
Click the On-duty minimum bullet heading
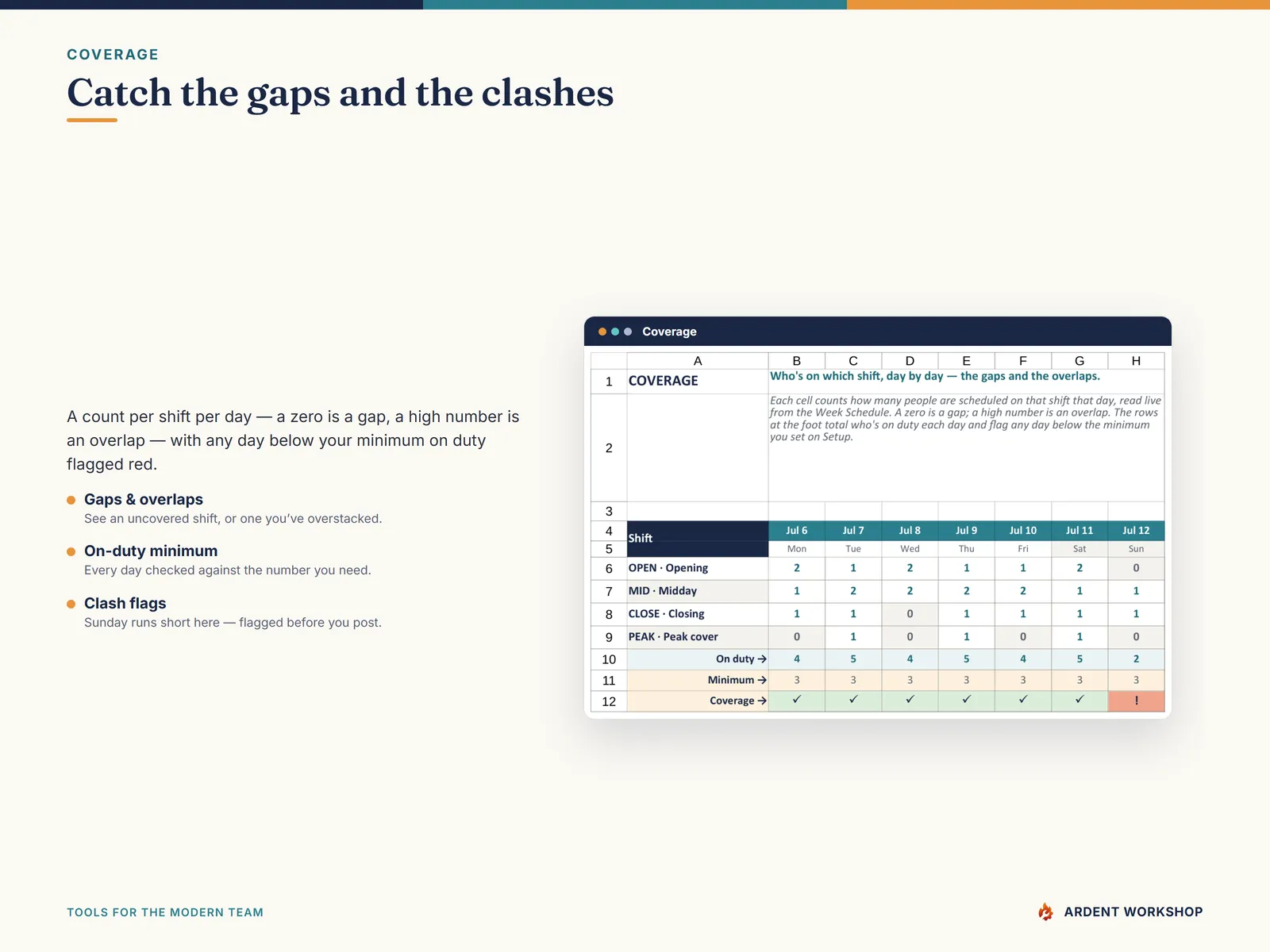coord(151,551)
